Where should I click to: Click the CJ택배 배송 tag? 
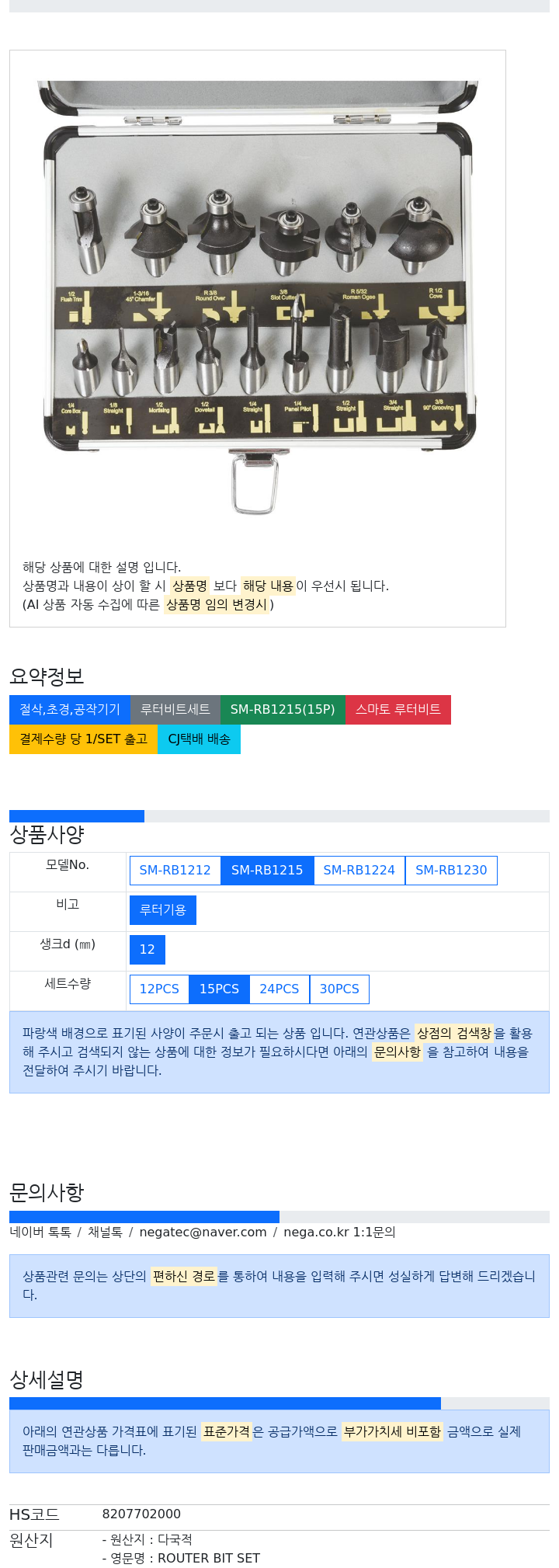point(200,739)
